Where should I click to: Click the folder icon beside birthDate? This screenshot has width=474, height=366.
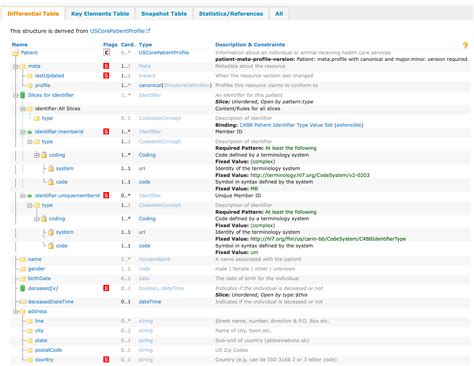point(23,279)
